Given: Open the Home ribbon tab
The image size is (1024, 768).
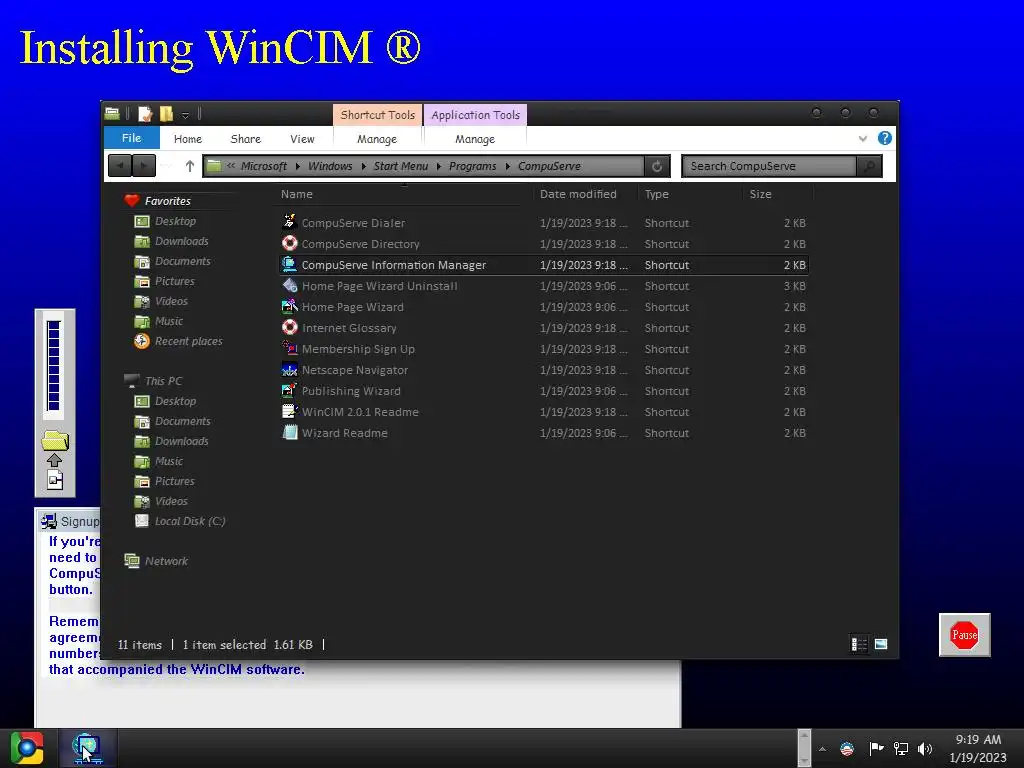Looking at the screenshot, I should 188,139.
